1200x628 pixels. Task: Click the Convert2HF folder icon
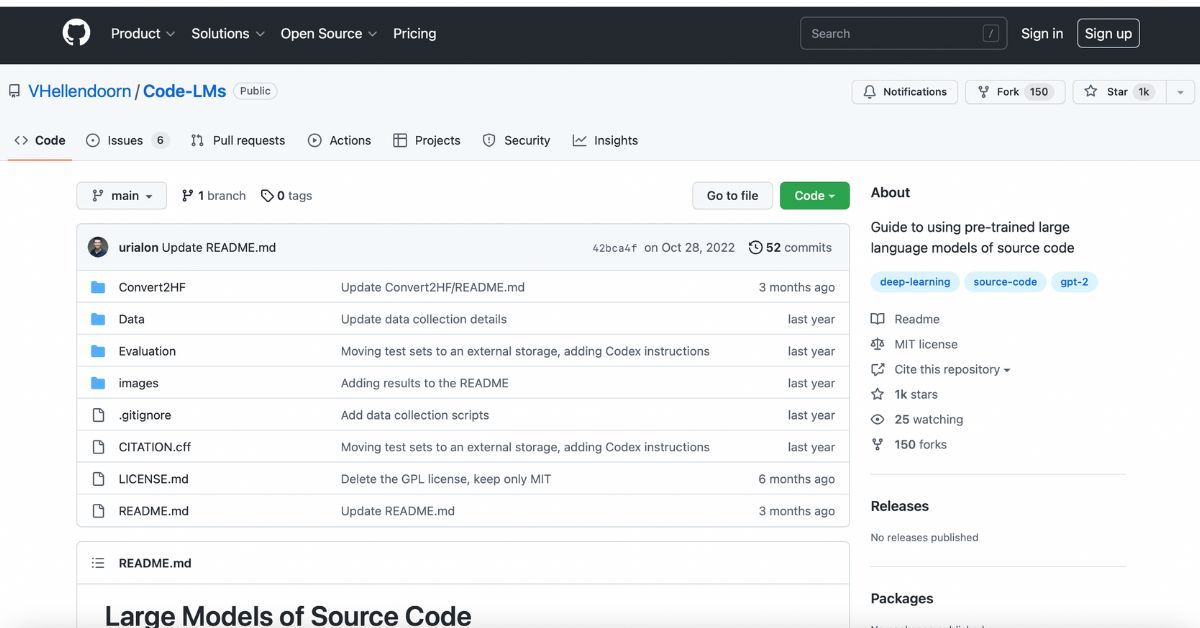coord(99,287)
